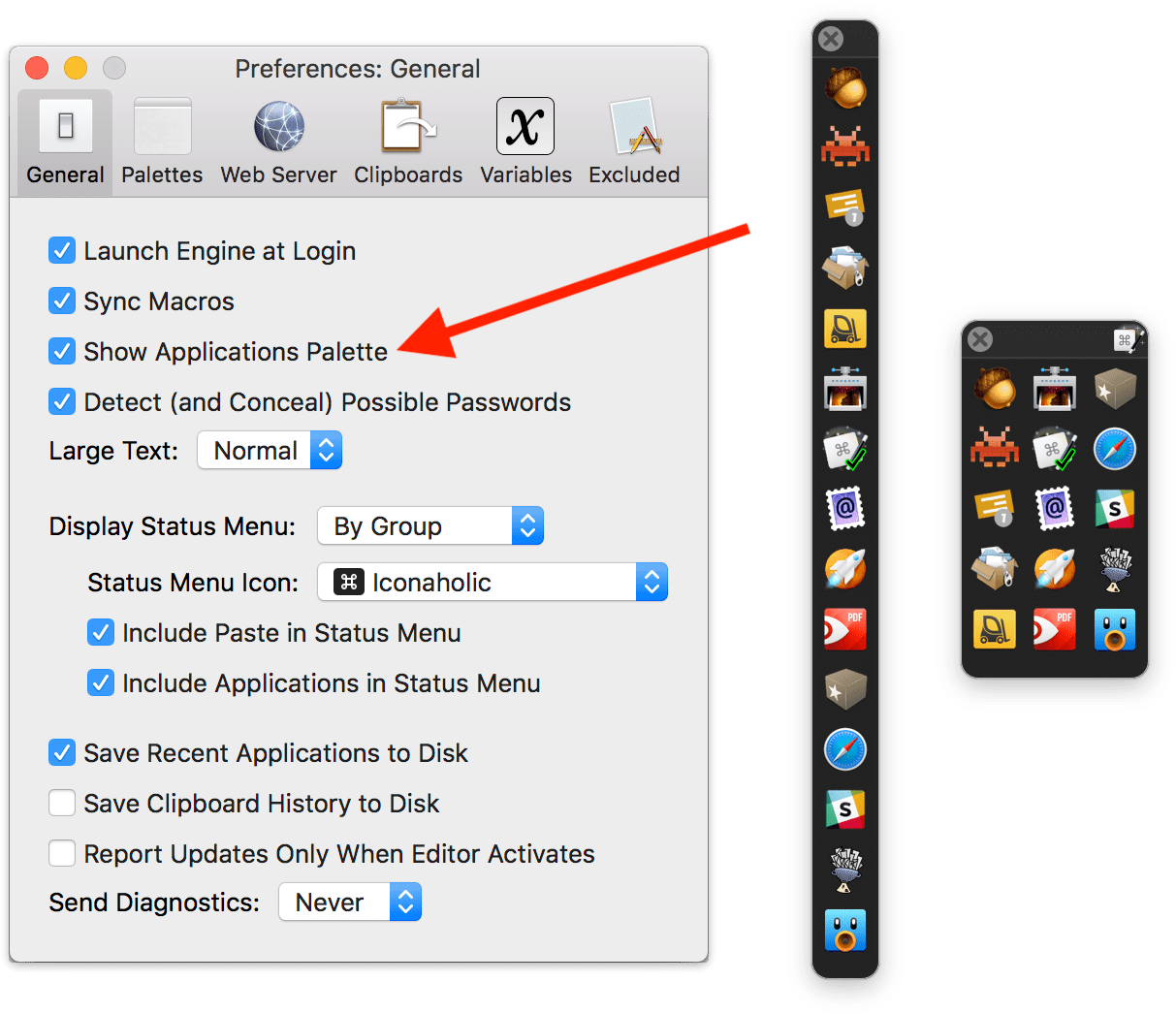Open ForkLift in the three-column grid palette
Viewport: 1176px width, 1014px height.
(x=995, y=629)
